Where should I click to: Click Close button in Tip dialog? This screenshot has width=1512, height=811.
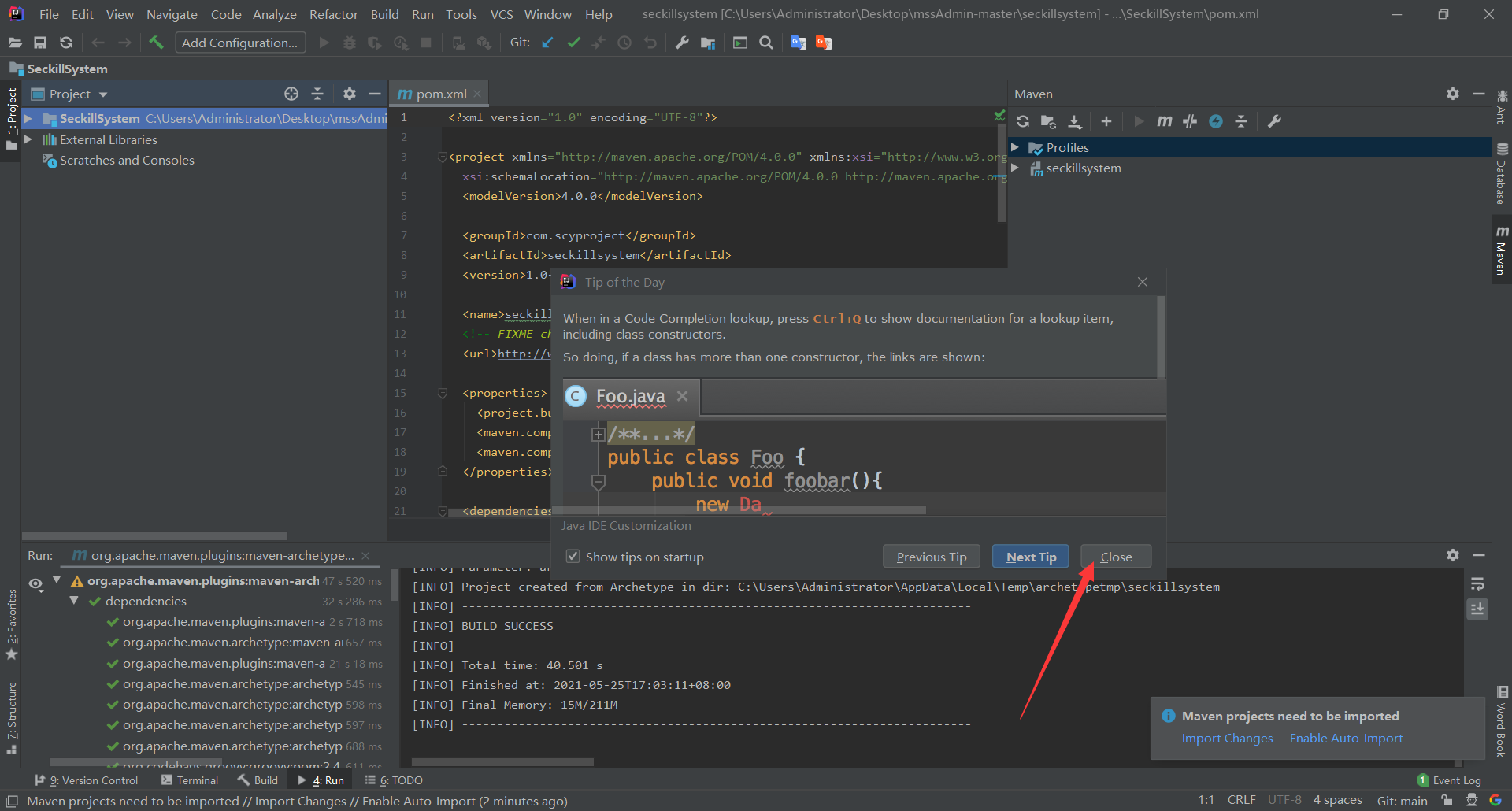(1116, 557)
